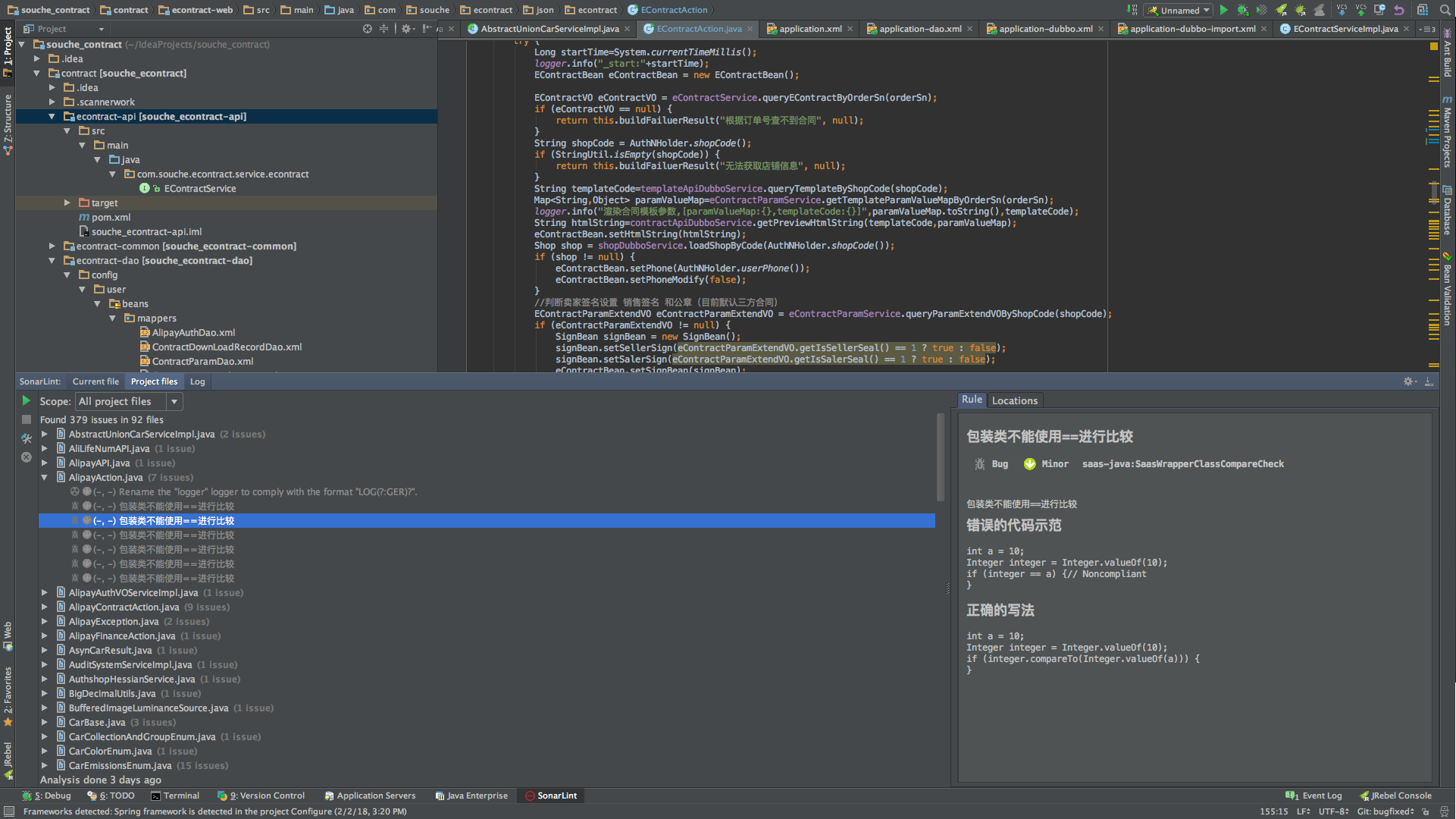Collapse the AlipayAction.java issues node

(44, 478)
